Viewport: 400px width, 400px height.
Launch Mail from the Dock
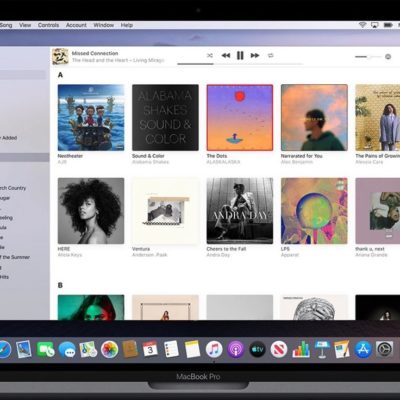[24, 349]
